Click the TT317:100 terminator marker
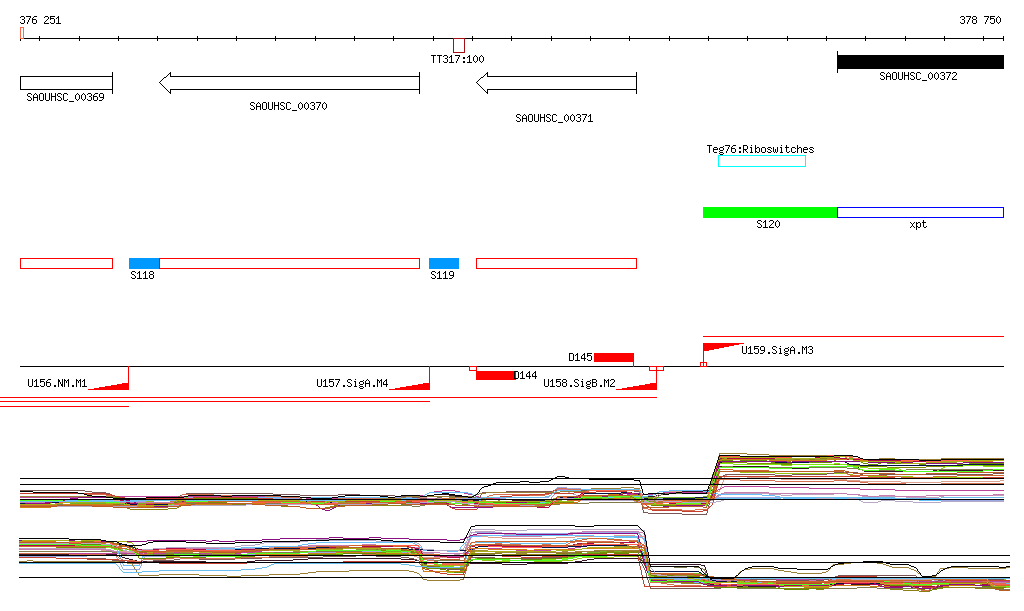 click(459, 46)
